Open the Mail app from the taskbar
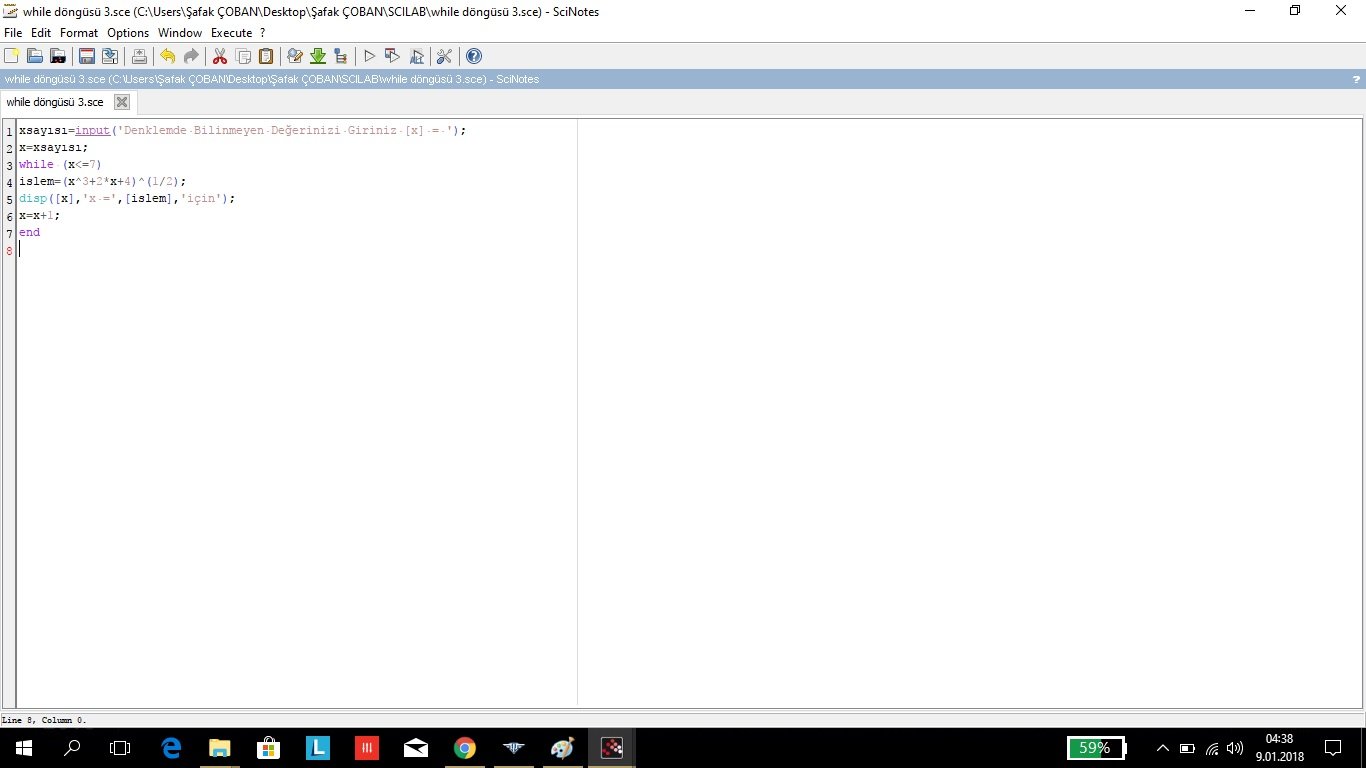This screenshot has height=768, width=1366. (x=416, y=748)
